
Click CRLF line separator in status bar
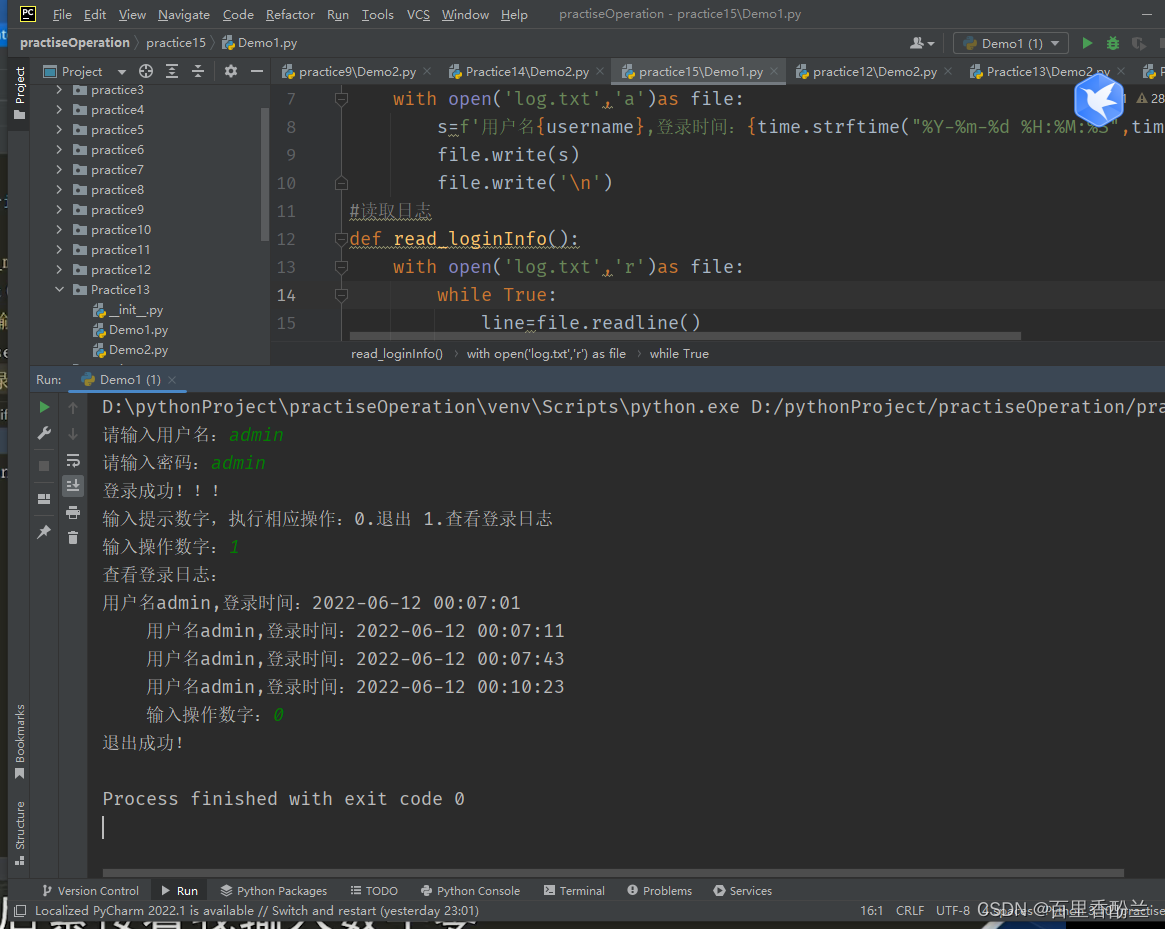coord(910,910)
